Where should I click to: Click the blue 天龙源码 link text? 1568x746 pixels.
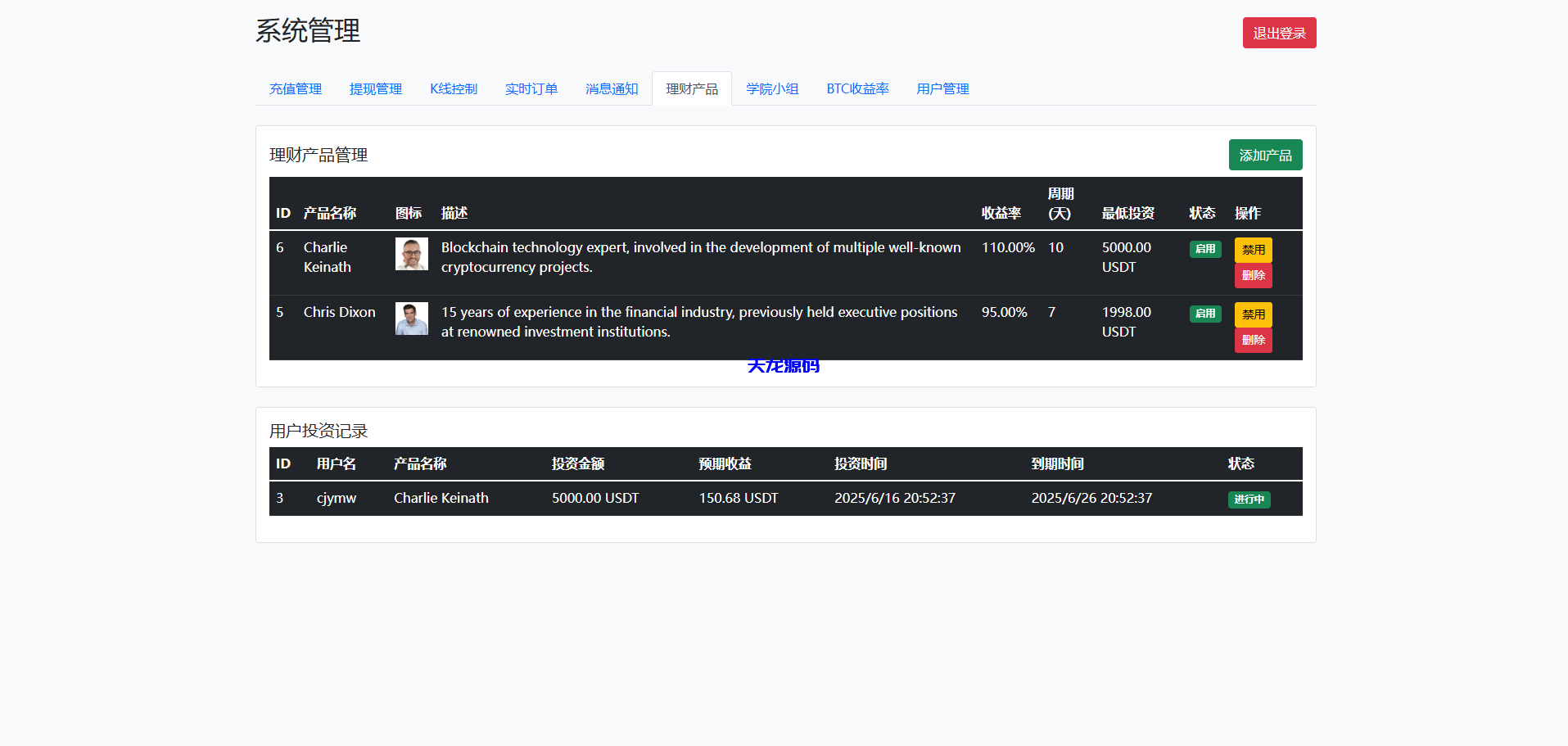point(783,367)
